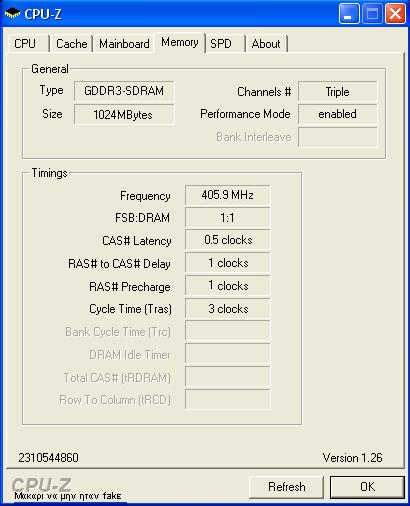The width and height of the screenshot is (410, 506).
Task: Click the 0.5 clocks CAS latency value
Action: pos(227,240)
